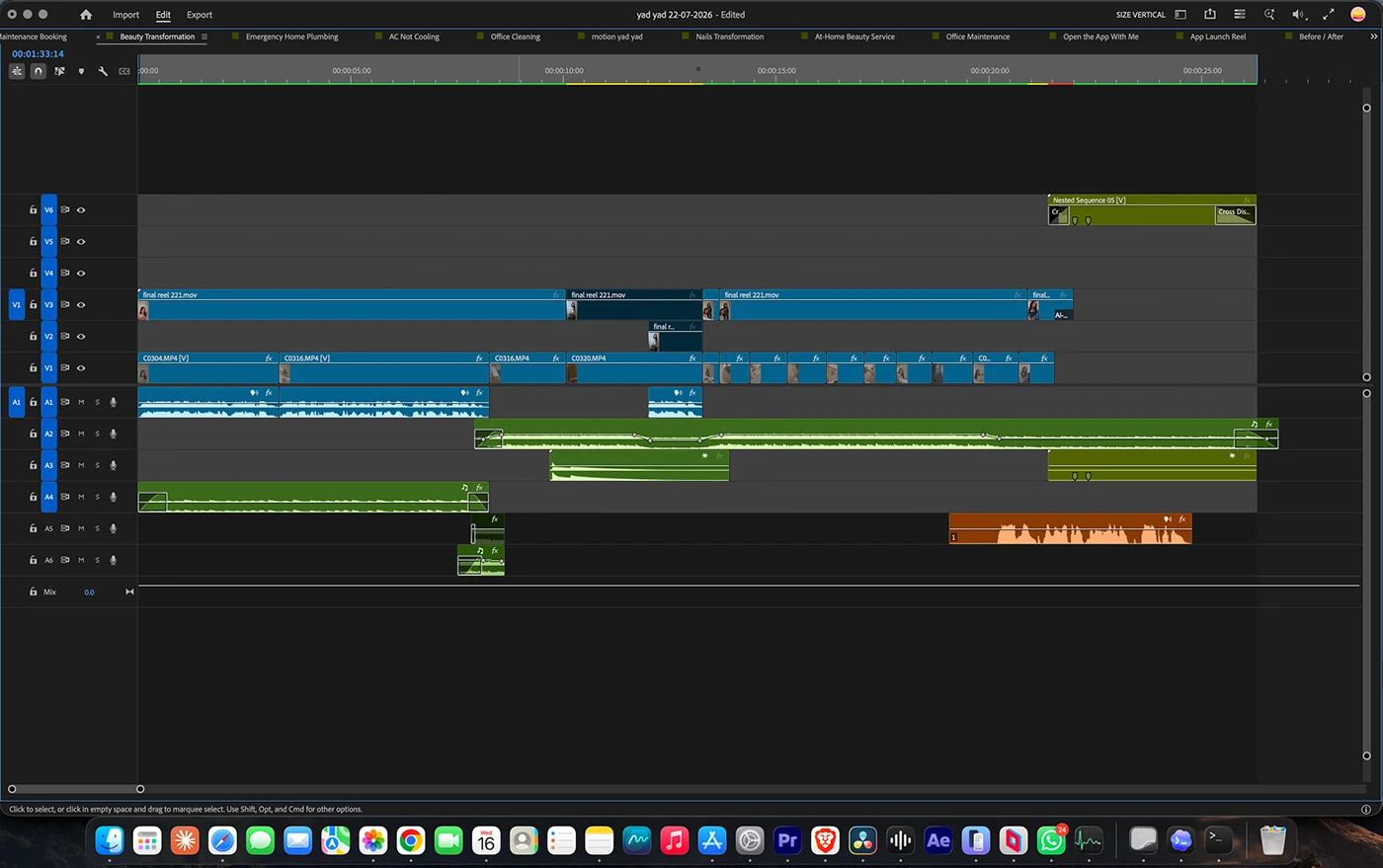Toggle source patch A1 button
Screen dimensions: 1383x868
tap(16, 402)
